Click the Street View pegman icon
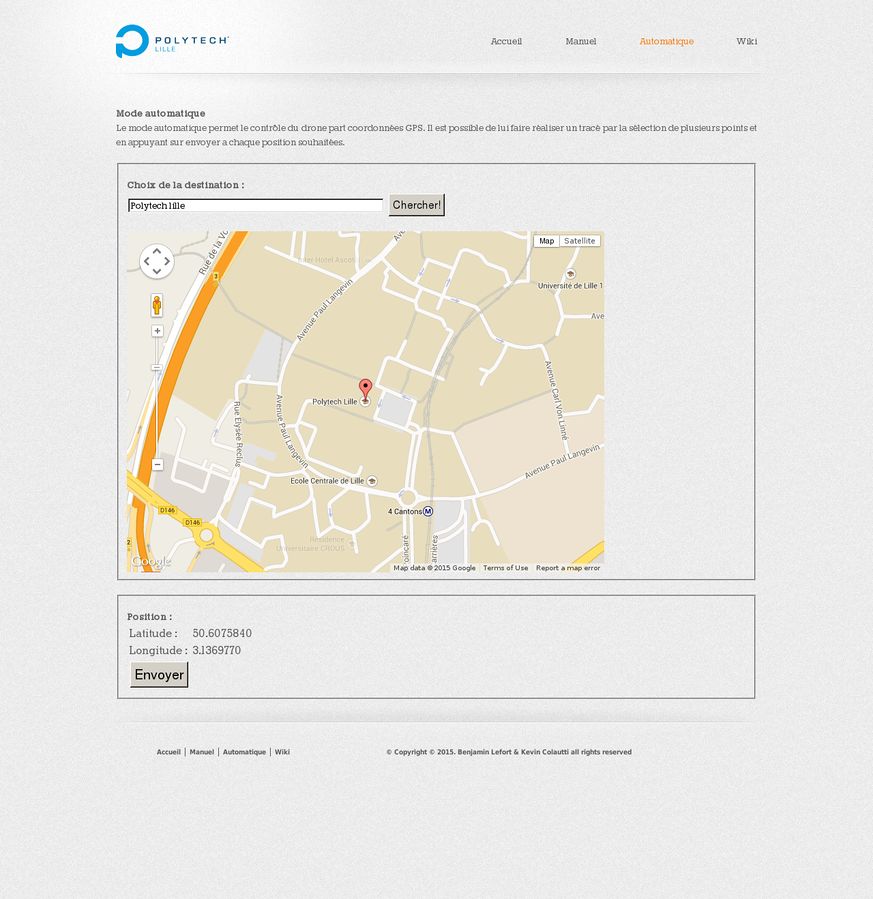This screenshot has height=899, width=873. pyautogui.click(x=157, y=305)
